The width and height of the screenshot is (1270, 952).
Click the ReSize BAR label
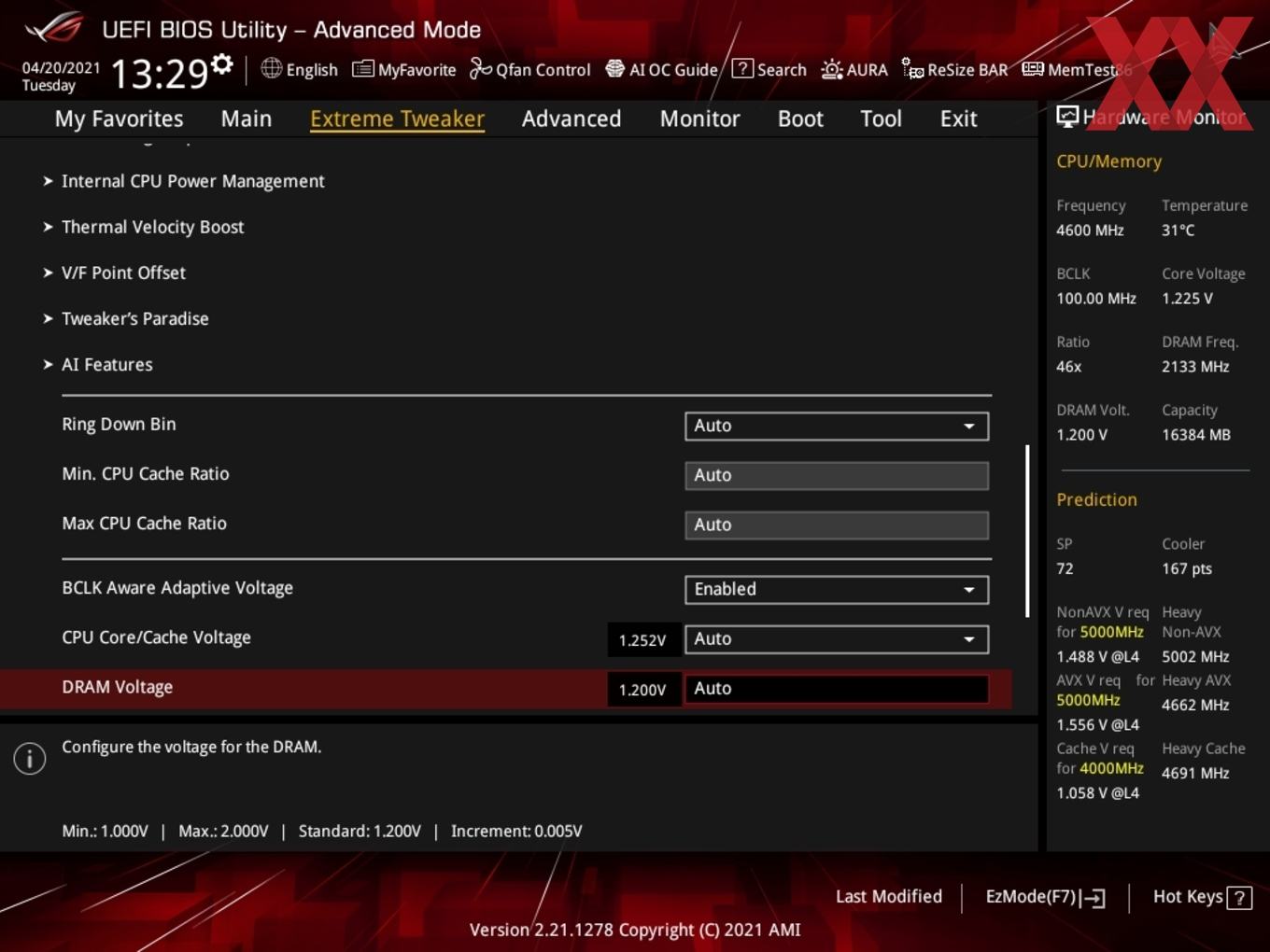click(967, 70)
